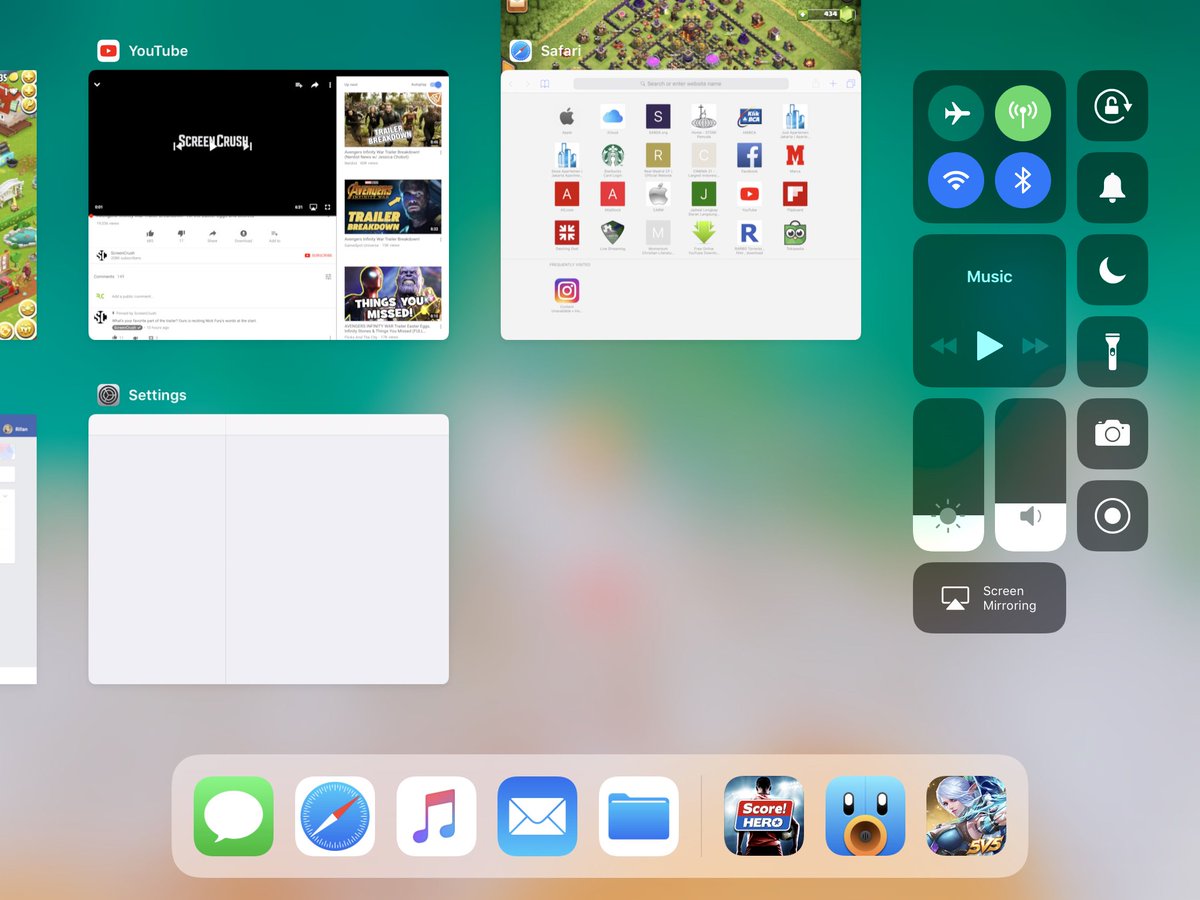Open Tweetbot bird icon in the dock
The image size is (1200, 900).
pos(865,816)
